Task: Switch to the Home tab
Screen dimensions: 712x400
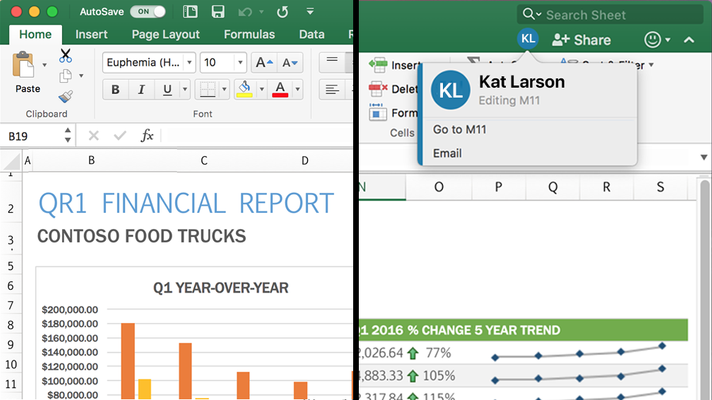Action: point(35,35)
